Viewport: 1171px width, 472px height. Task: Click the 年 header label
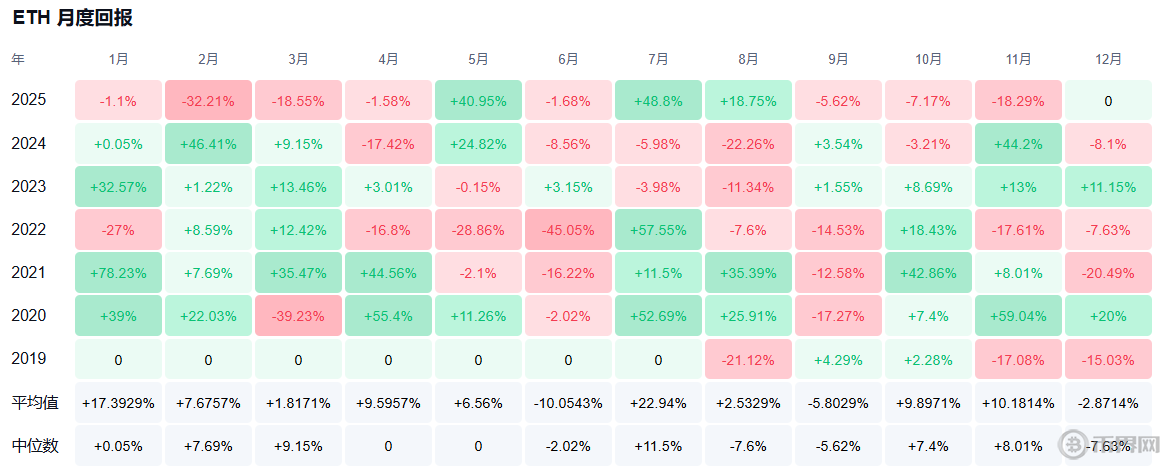(18, 60)
